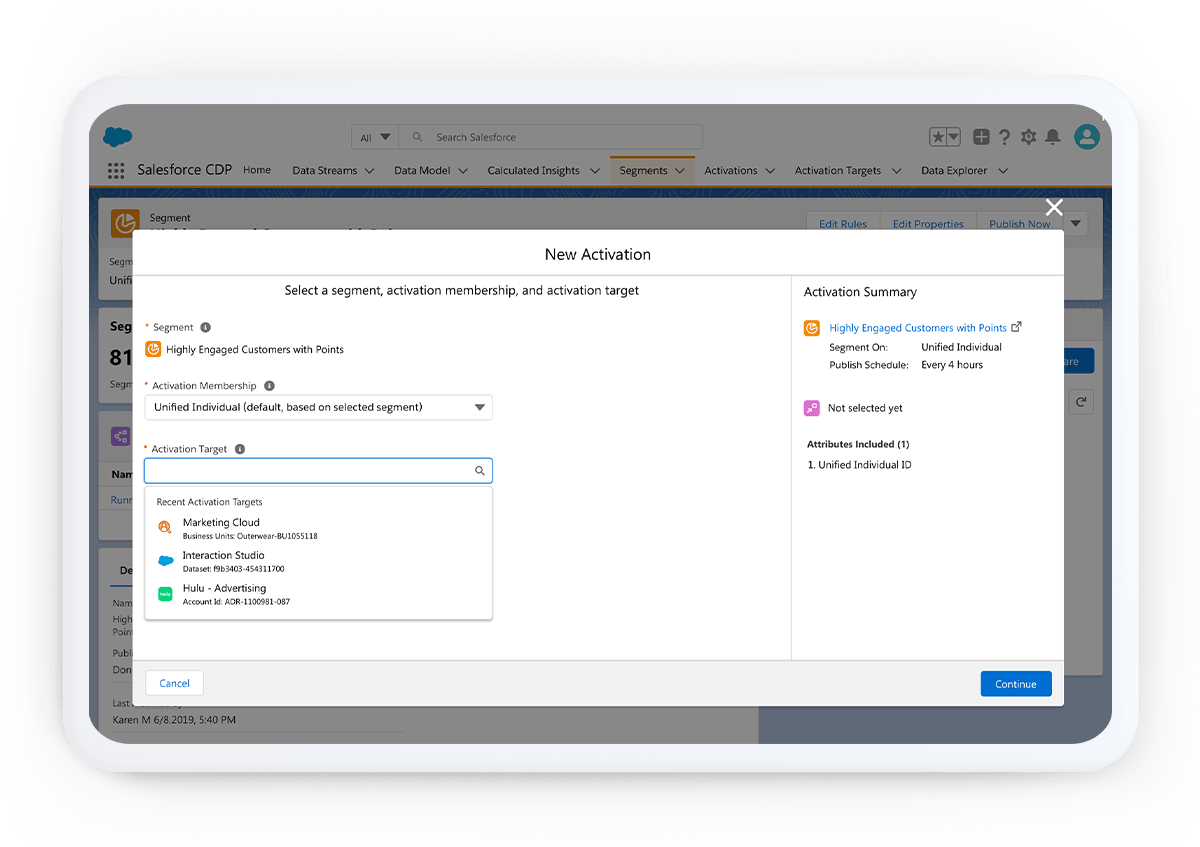Click the Marketing Cloud target icon

coord(165,528)
